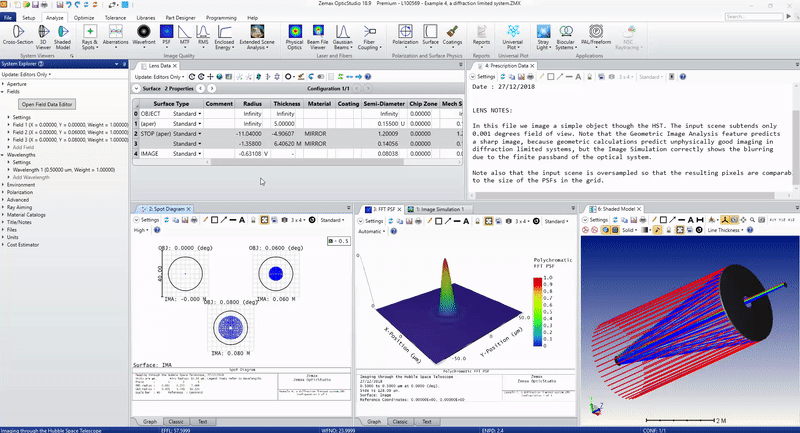Screen dimensions: 800x433
Task: Select Wavelength 1 entry in System Explorer
Action: tap(63, 170)
